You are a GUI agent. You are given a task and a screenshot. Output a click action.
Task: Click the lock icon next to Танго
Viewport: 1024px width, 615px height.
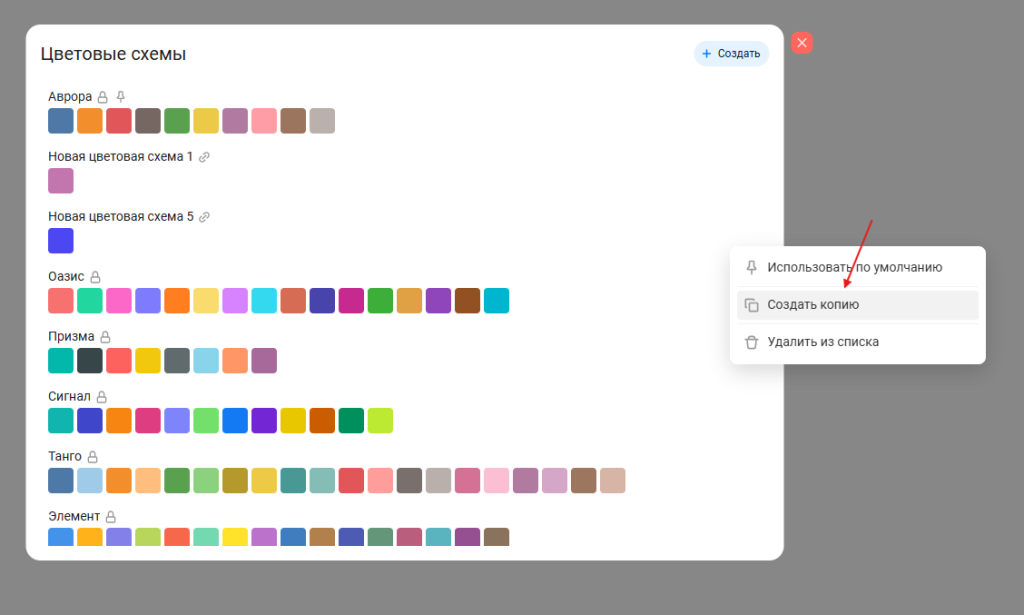(x=93, y=457)
